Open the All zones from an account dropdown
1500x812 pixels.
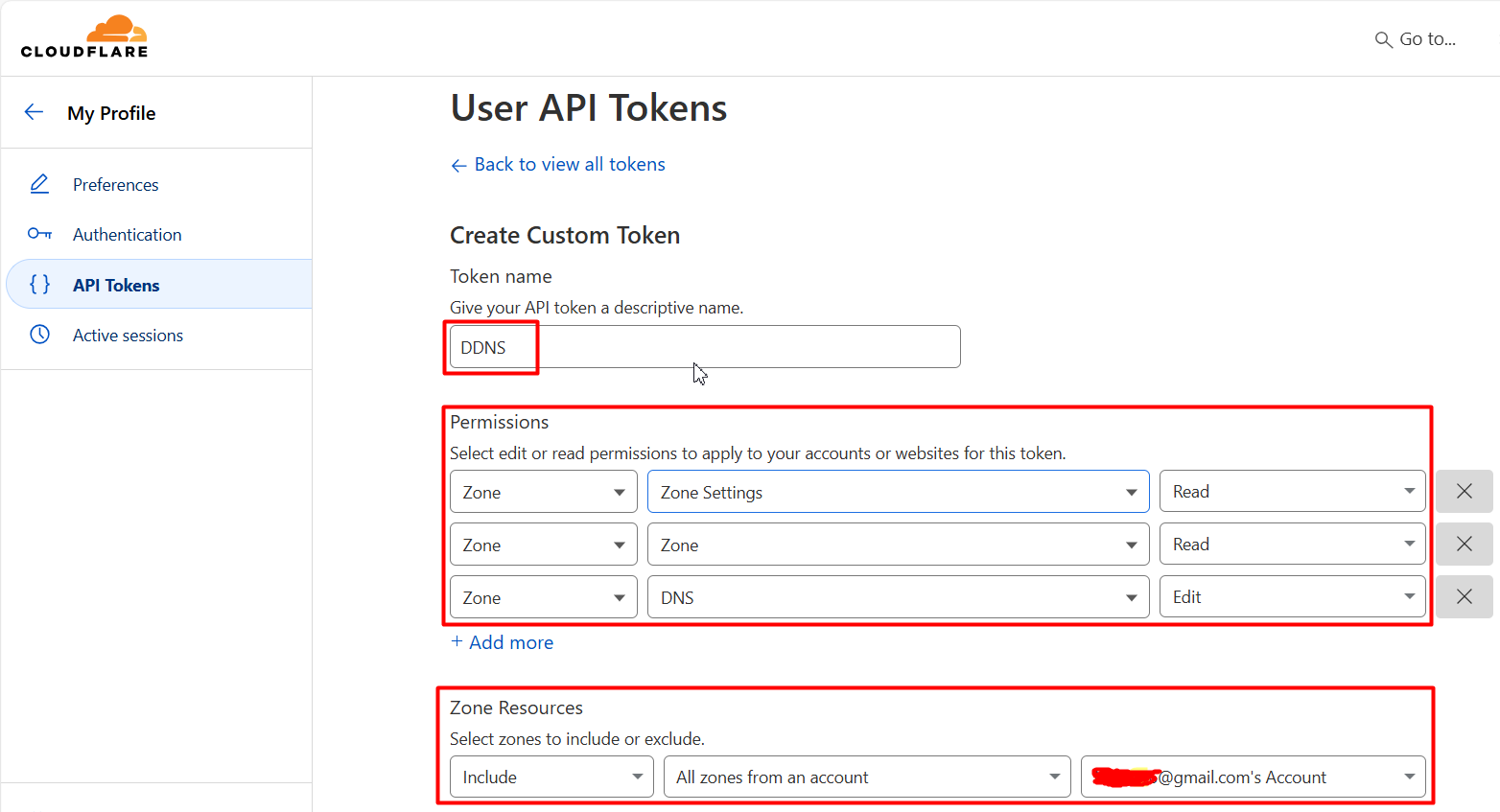tap(867, 777)
